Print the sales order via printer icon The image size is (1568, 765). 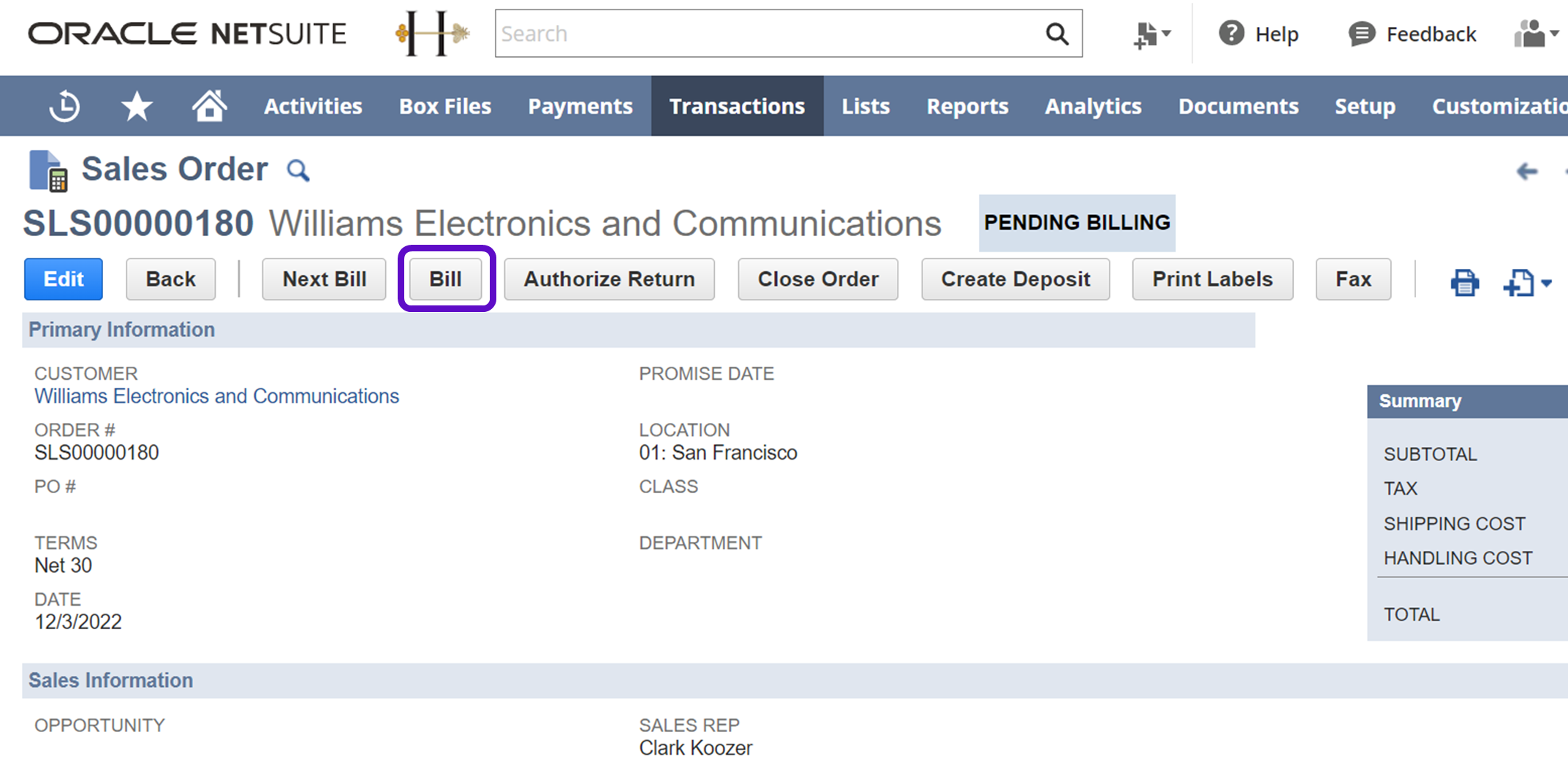click(x=1464, y=282)
